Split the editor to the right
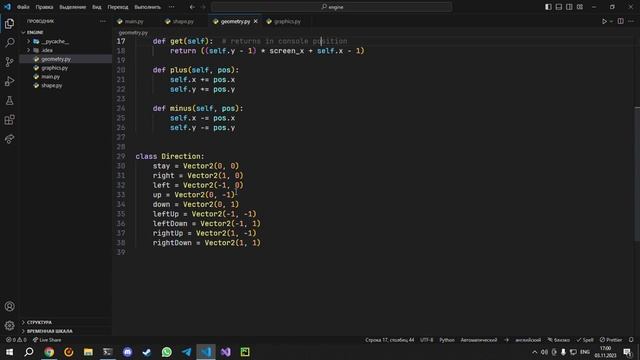This screenshot has height=360, width=640. [x=620, y=21]
